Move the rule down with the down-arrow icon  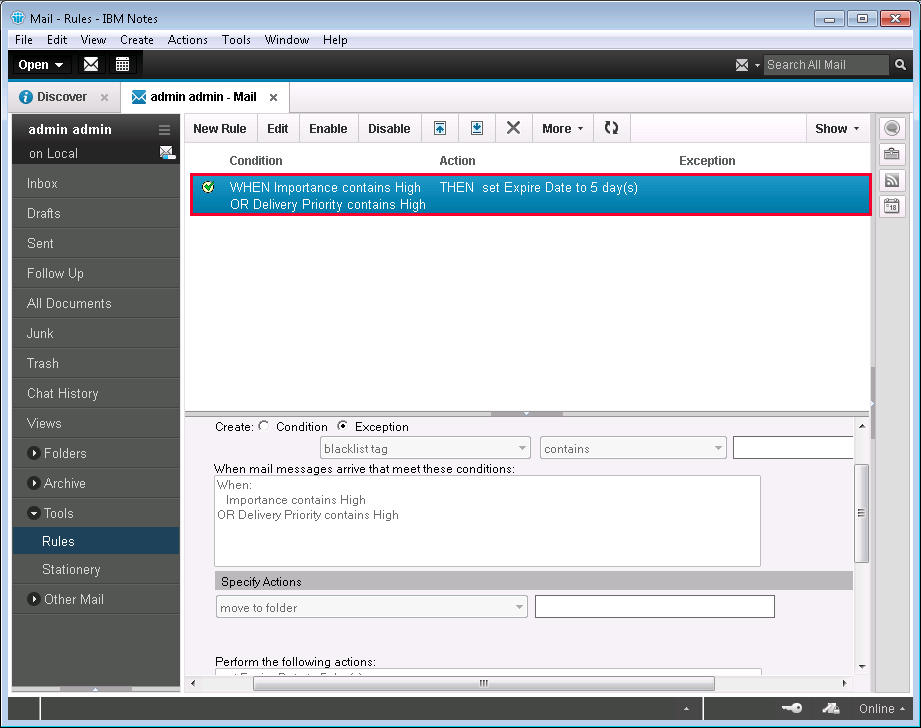(477, 128)
